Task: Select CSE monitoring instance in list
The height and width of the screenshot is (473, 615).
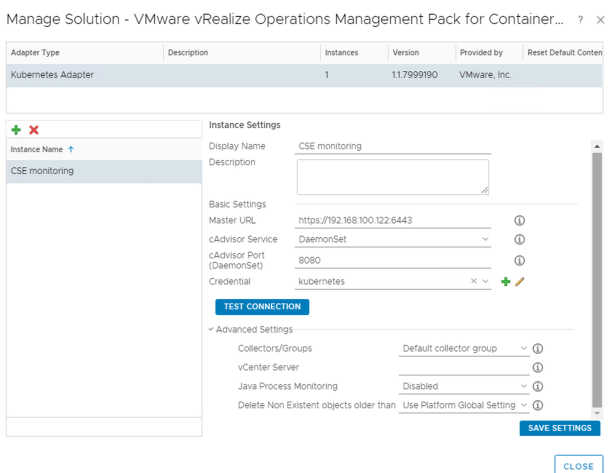Action: pyautogui.click(x=104, y=171)
